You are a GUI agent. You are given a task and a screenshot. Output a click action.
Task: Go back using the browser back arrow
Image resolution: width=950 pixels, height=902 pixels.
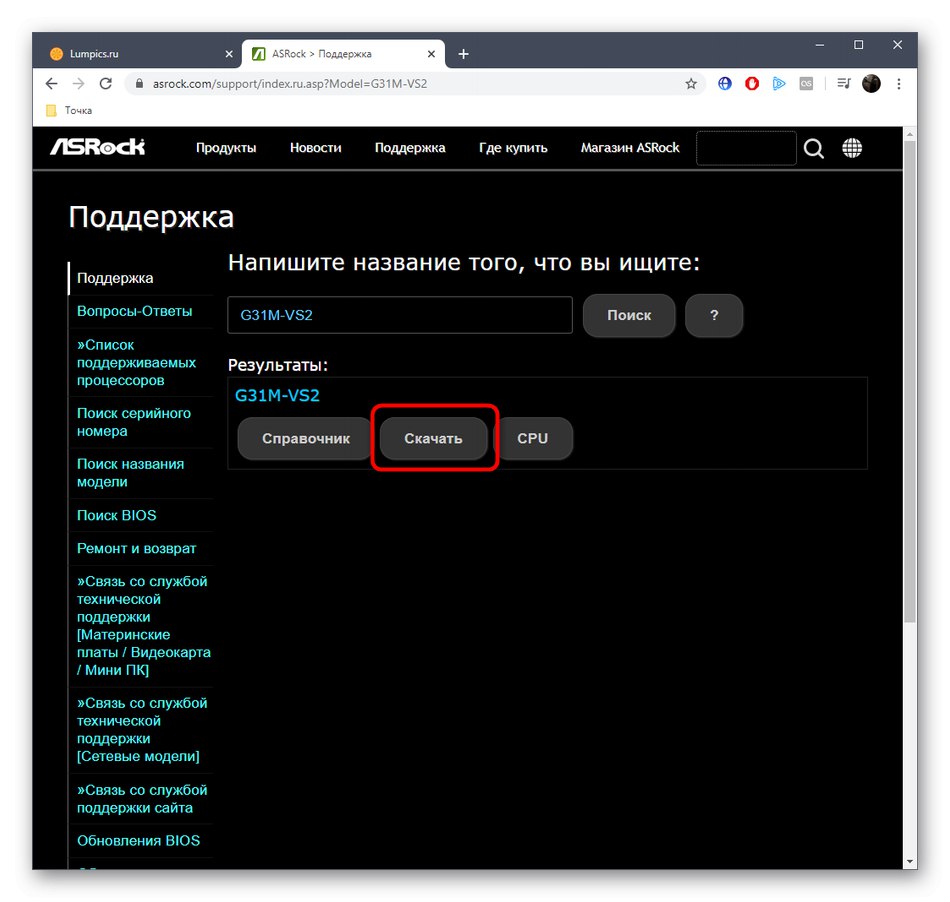[51, 84]
